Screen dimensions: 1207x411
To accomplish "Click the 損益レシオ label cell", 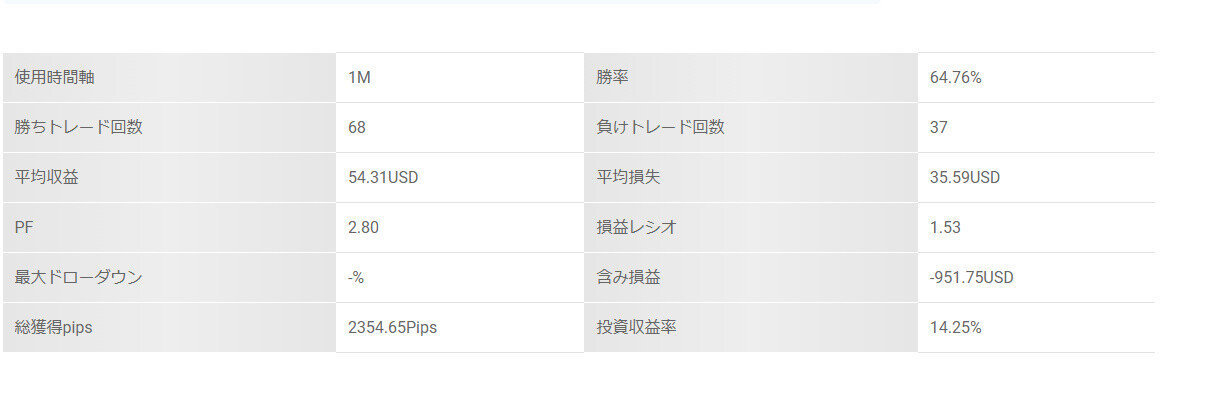I will tap(751, 227).
